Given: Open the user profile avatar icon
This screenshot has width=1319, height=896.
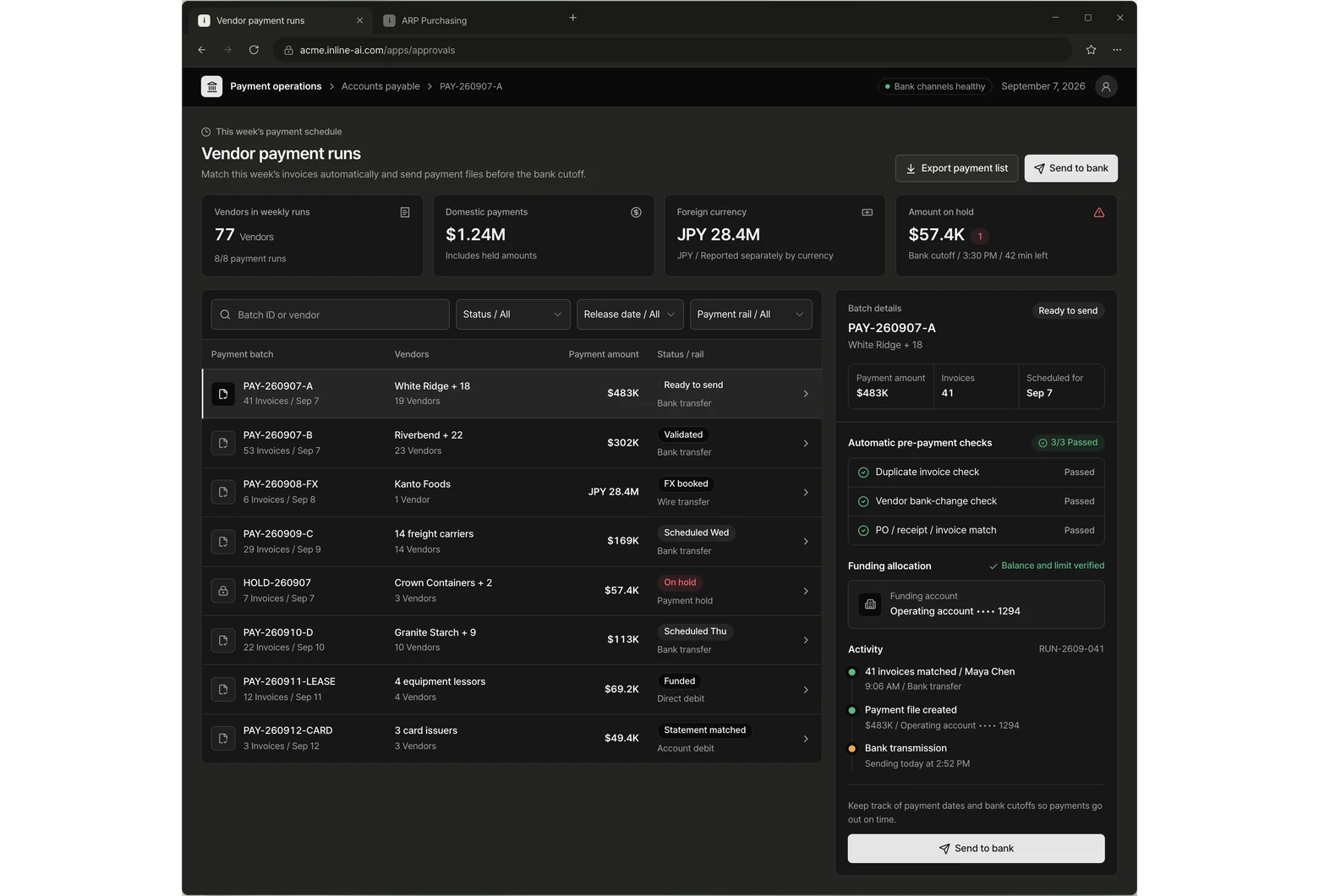Looking at the screenshot, I should (1106, 86).
